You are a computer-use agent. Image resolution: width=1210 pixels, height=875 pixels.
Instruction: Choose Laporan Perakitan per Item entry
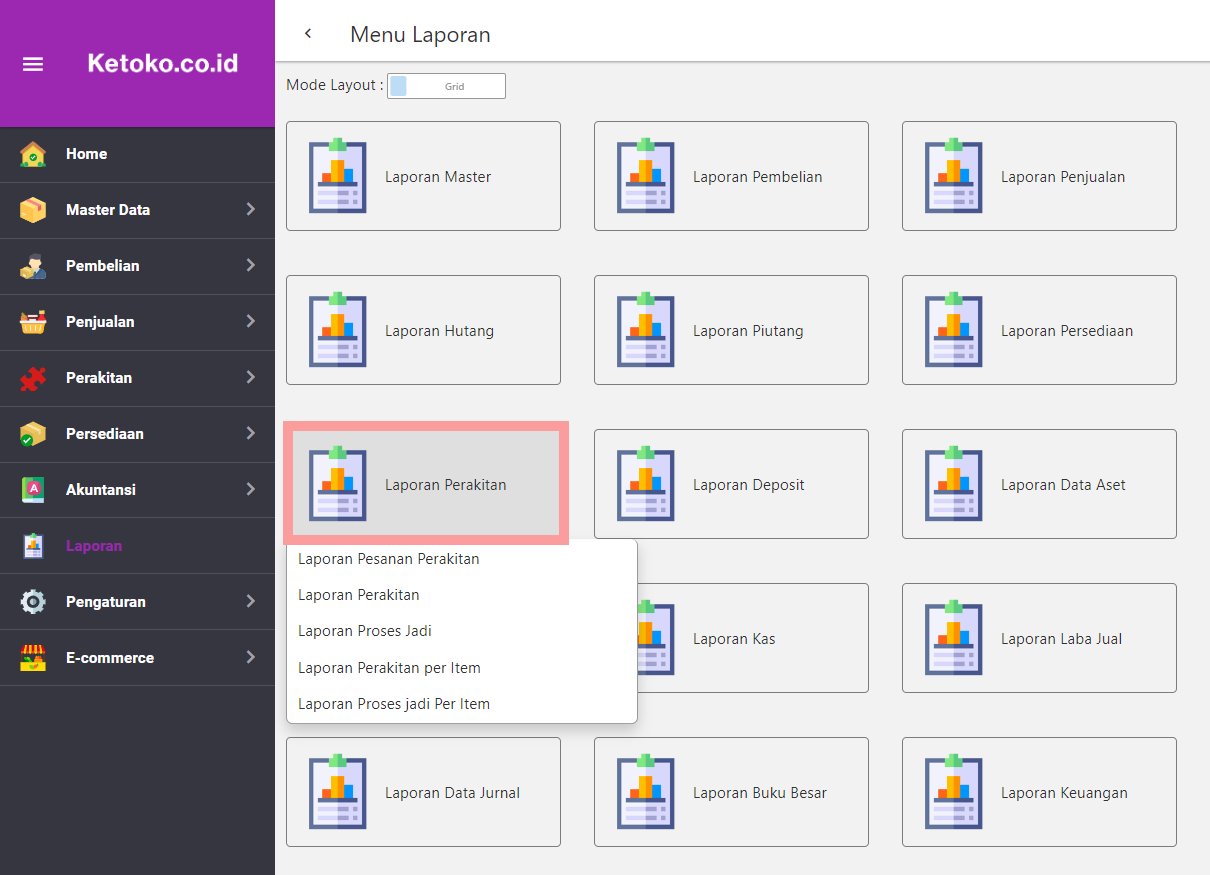point(462,668)
